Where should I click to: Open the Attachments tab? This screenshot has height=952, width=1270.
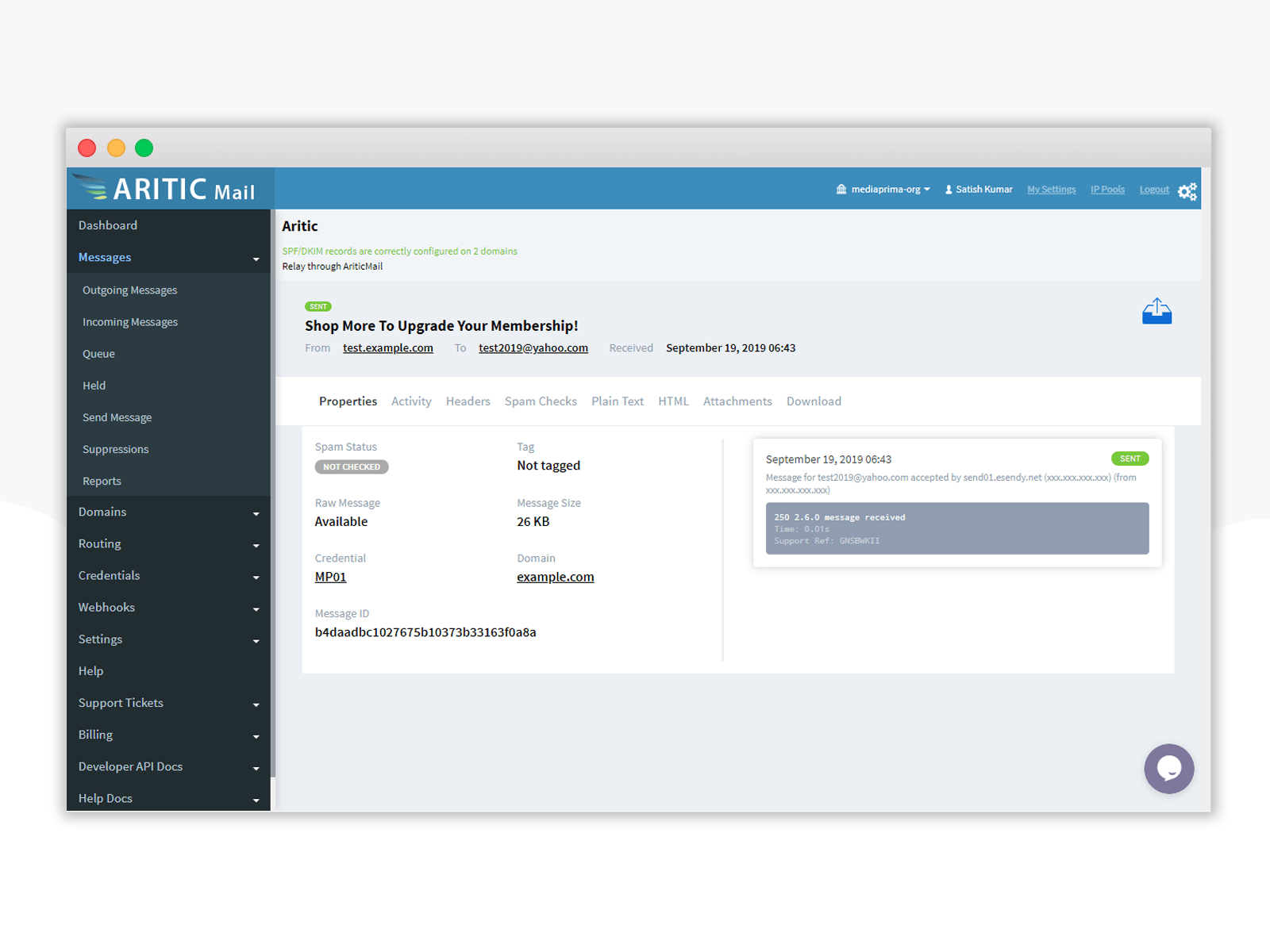click(737, 401)
